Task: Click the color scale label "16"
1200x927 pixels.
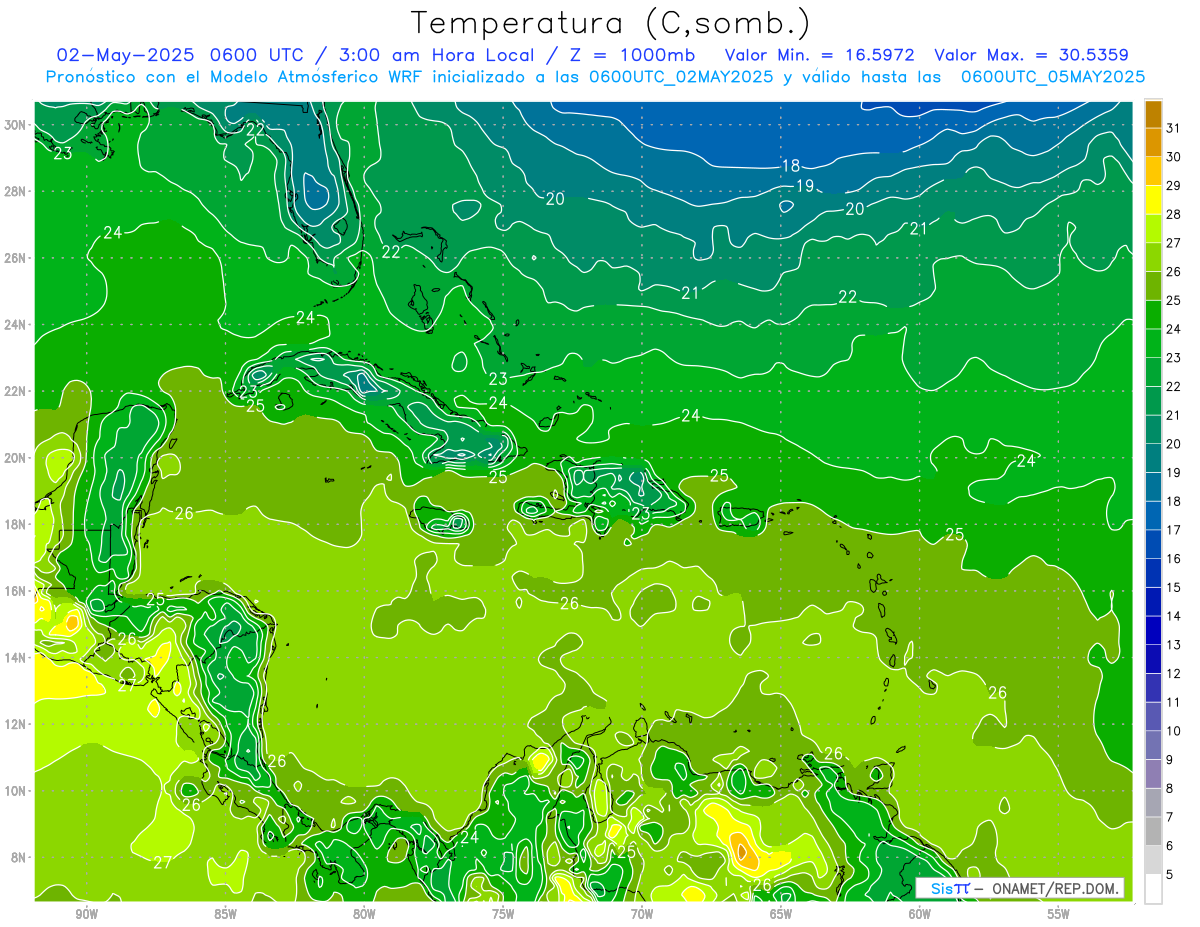Action: point(1174,558)
